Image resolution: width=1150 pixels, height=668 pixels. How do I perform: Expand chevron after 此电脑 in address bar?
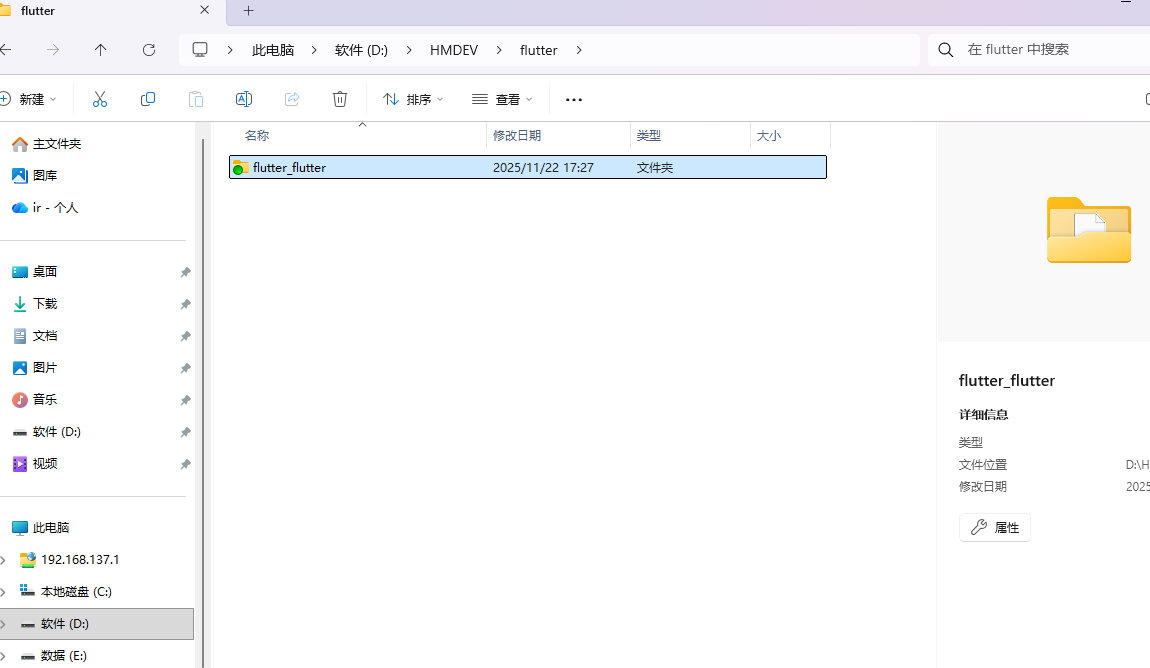tap(314, 50)
